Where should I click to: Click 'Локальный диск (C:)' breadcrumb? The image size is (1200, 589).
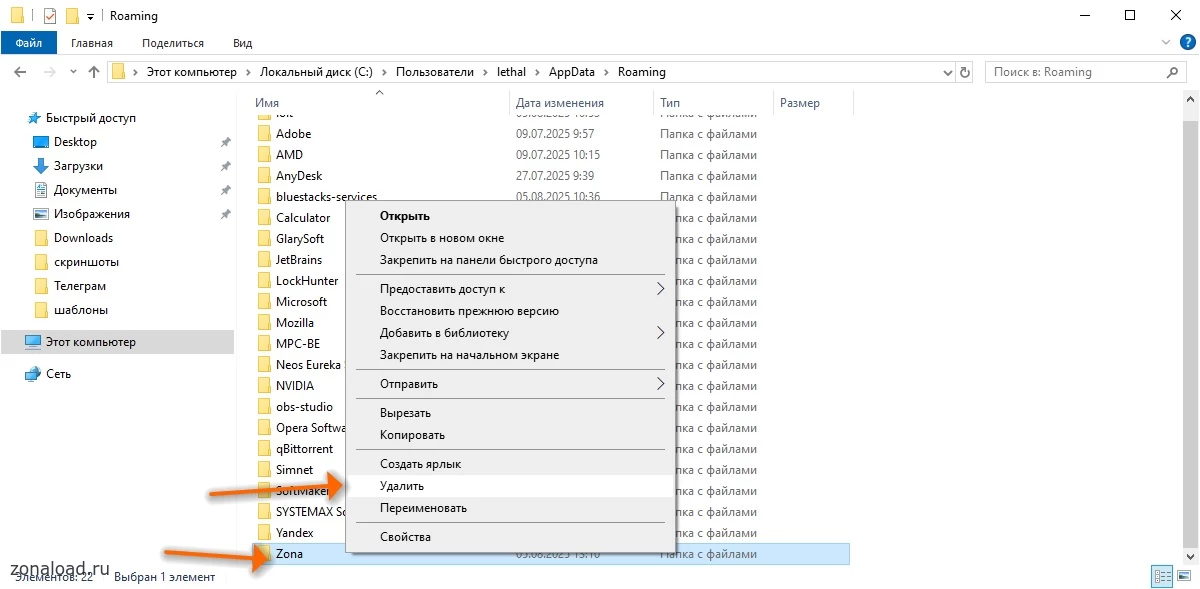[316, 72]
